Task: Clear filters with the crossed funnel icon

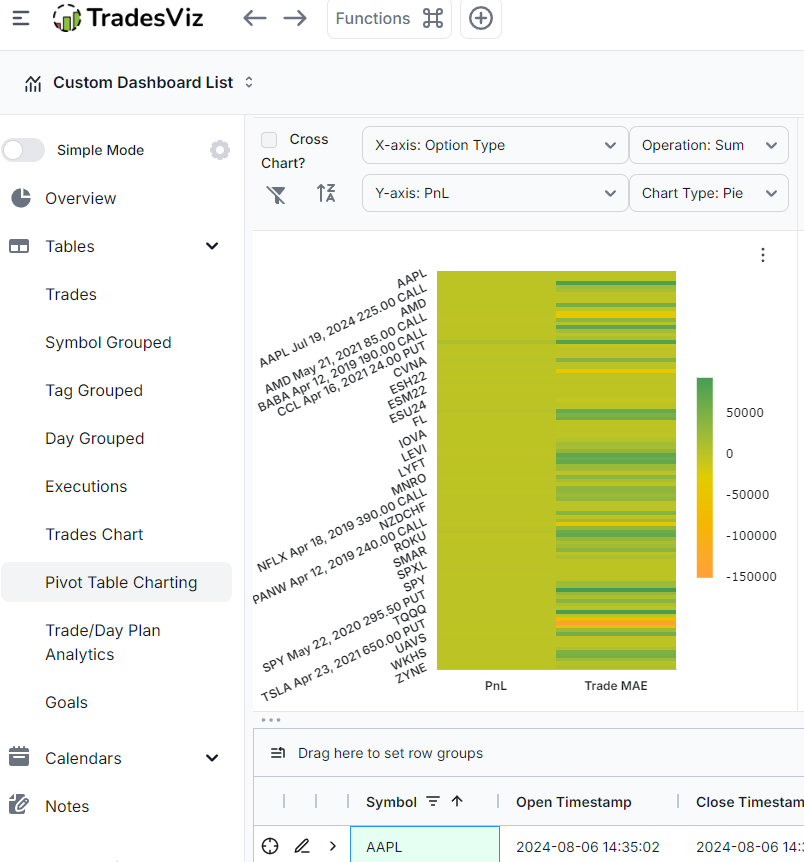Action: pos(276,194)
